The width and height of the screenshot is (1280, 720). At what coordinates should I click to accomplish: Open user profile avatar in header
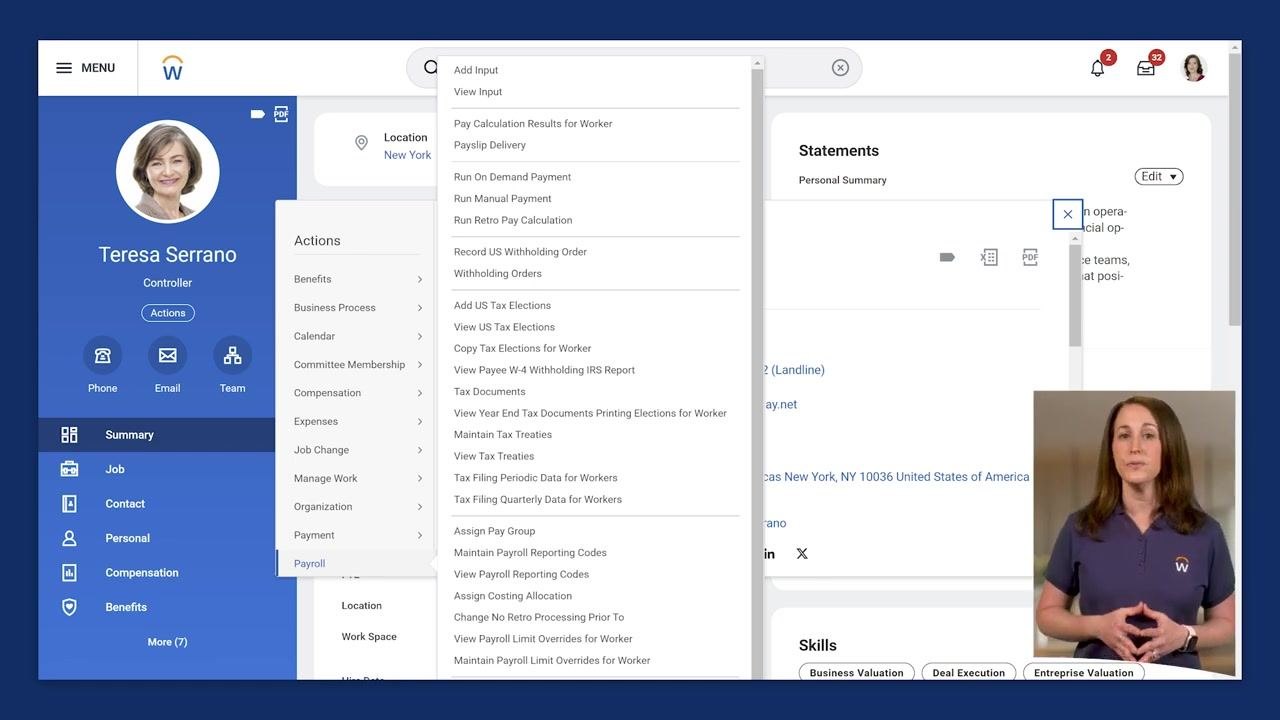click(x=1194, y=68)
